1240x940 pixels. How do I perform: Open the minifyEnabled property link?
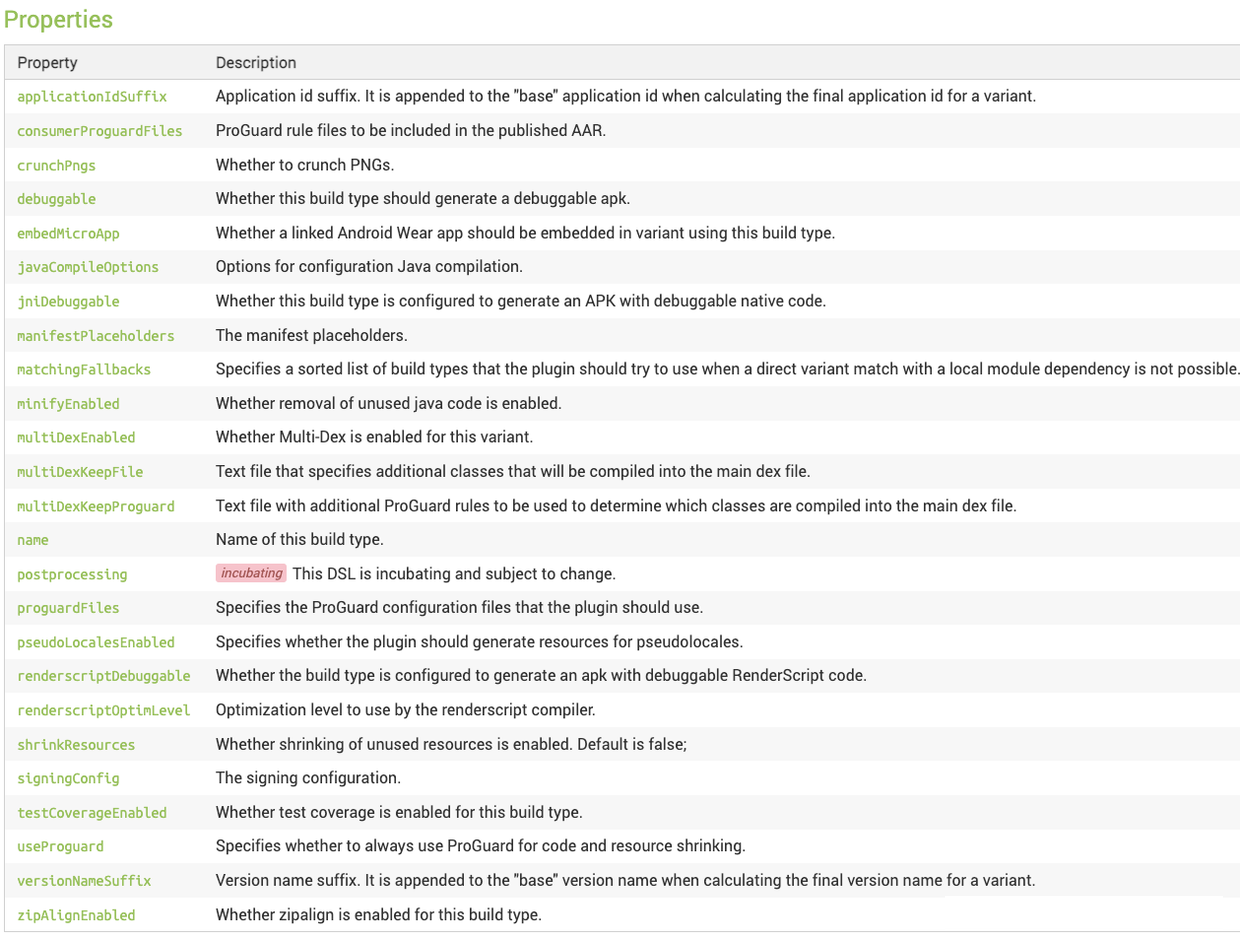(x=68, y=404)
